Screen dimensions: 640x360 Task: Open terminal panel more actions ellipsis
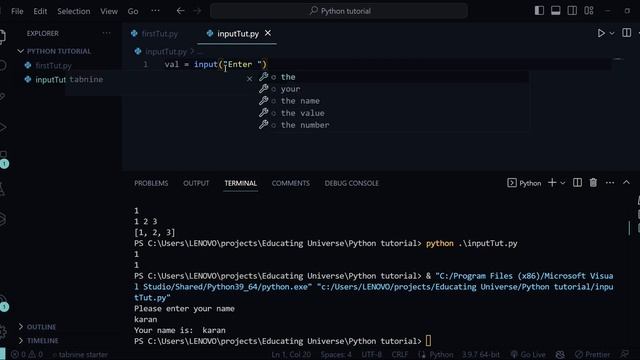(610, 183)
